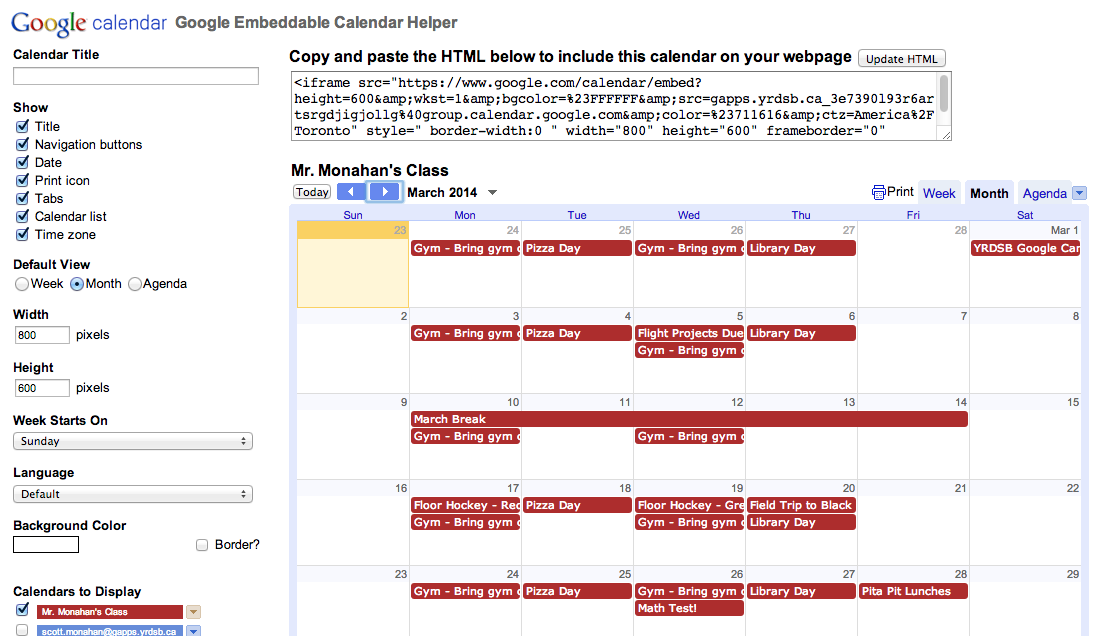1118x636 pixels.
Task: Toggle the Date checkbox
Action: 22,162
